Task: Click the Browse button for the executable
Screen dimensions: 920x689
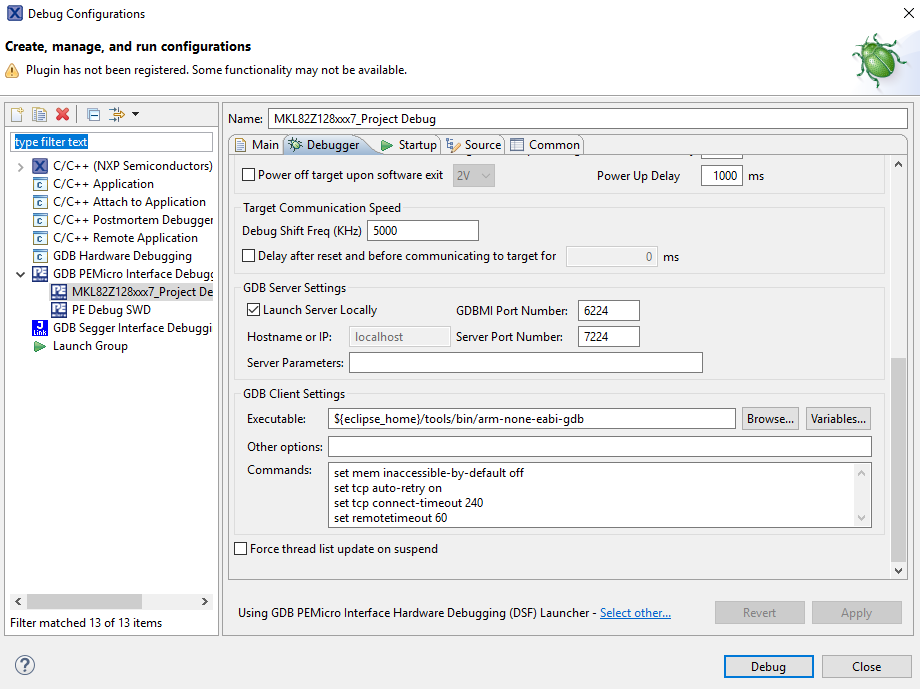Action: click(770, 419)
